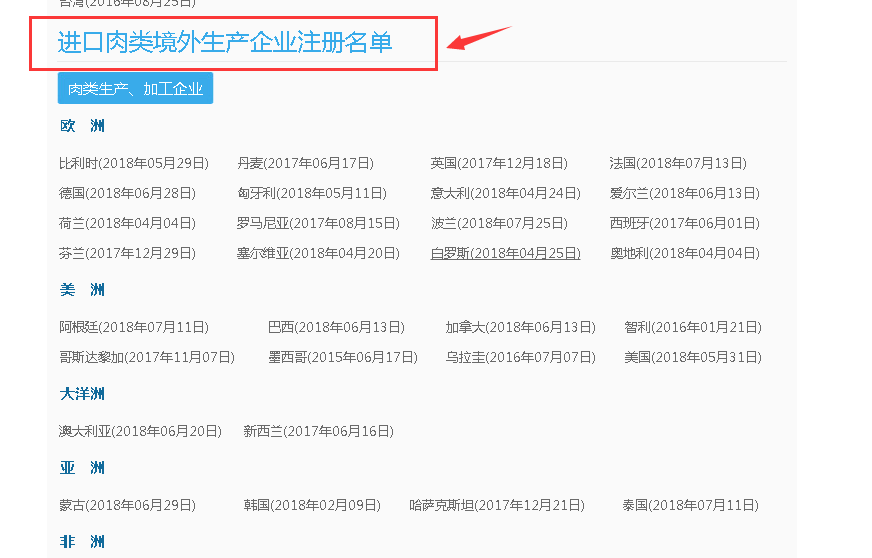Open 泰国(2018年07月11日) entry
872x558 pixels.
[691, 505]
